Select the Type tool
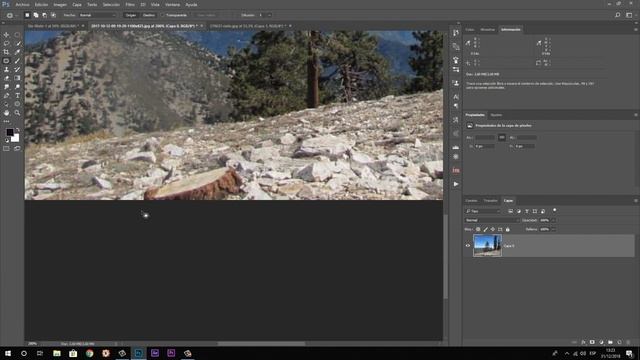Image resolution: width=640 pixels, height=360 pixels. [17, 96]
